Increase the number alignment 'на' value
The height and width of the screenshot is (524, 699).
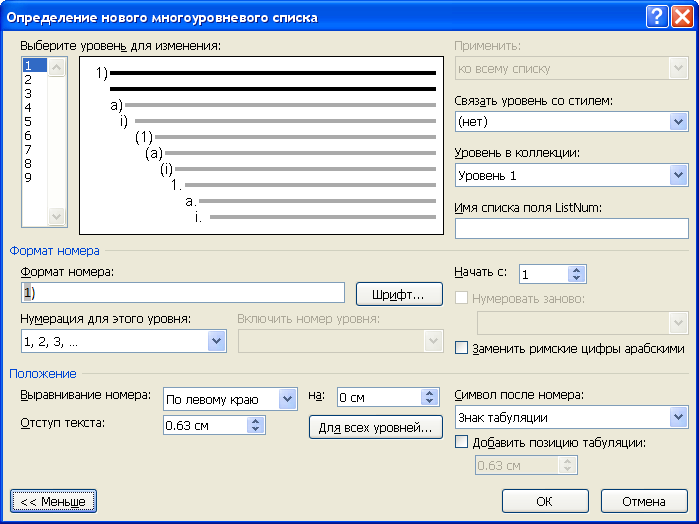pos(430,393)
